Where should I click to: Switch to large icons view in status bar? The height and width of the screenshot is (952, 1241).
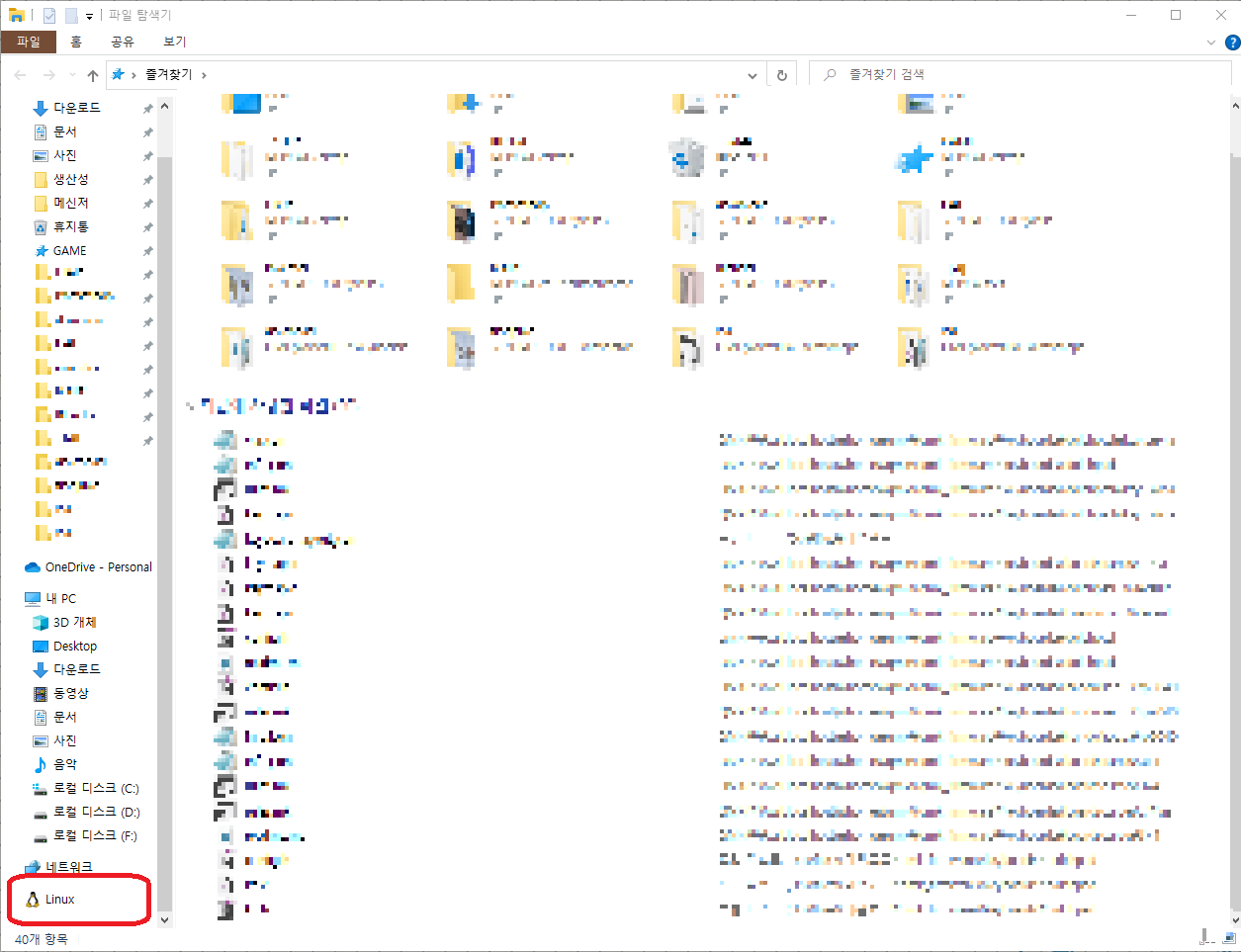click(x=1229, y=937)
